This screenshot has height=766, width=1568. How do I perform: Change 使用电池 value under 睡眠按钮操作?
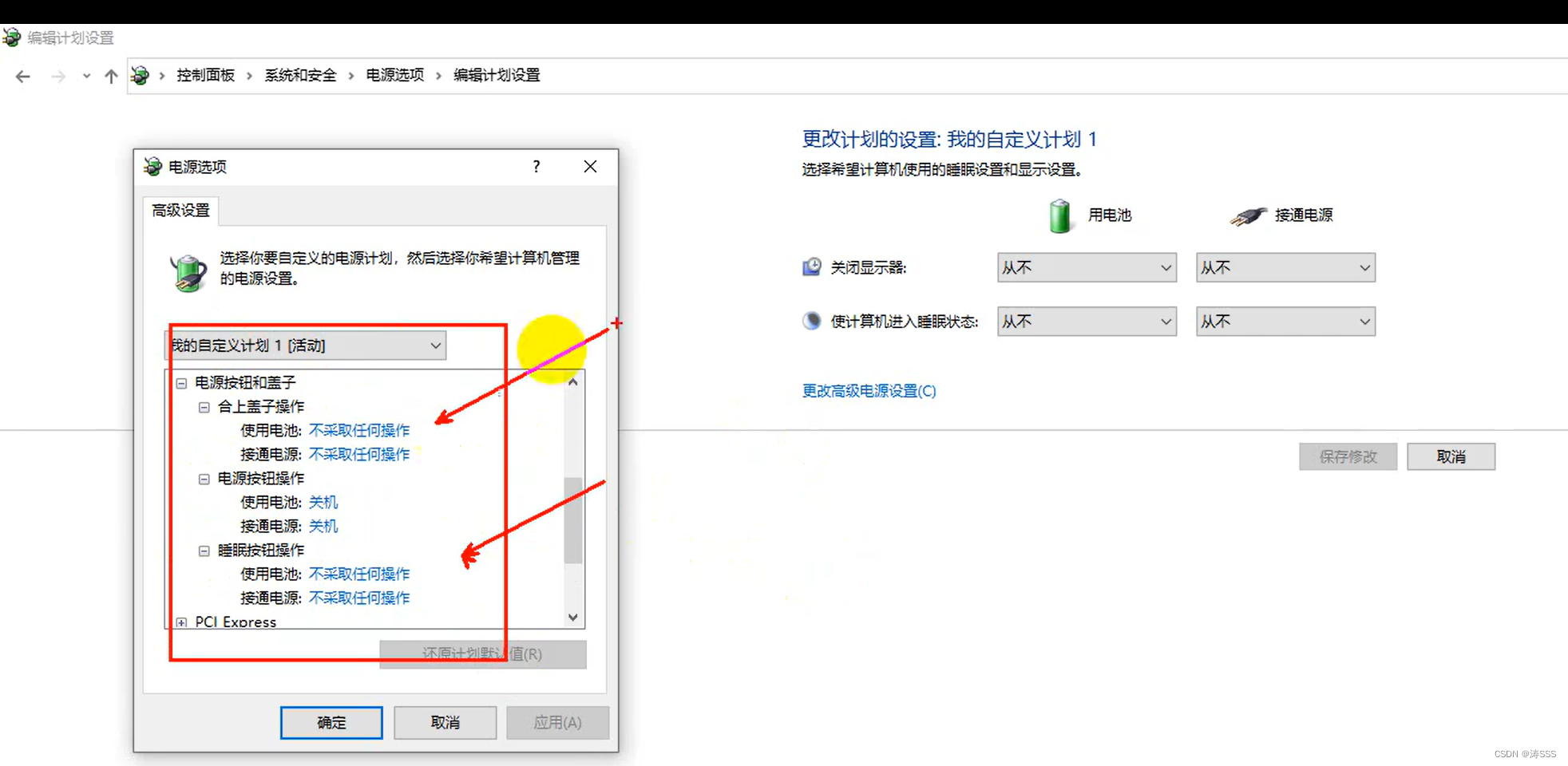359,574
